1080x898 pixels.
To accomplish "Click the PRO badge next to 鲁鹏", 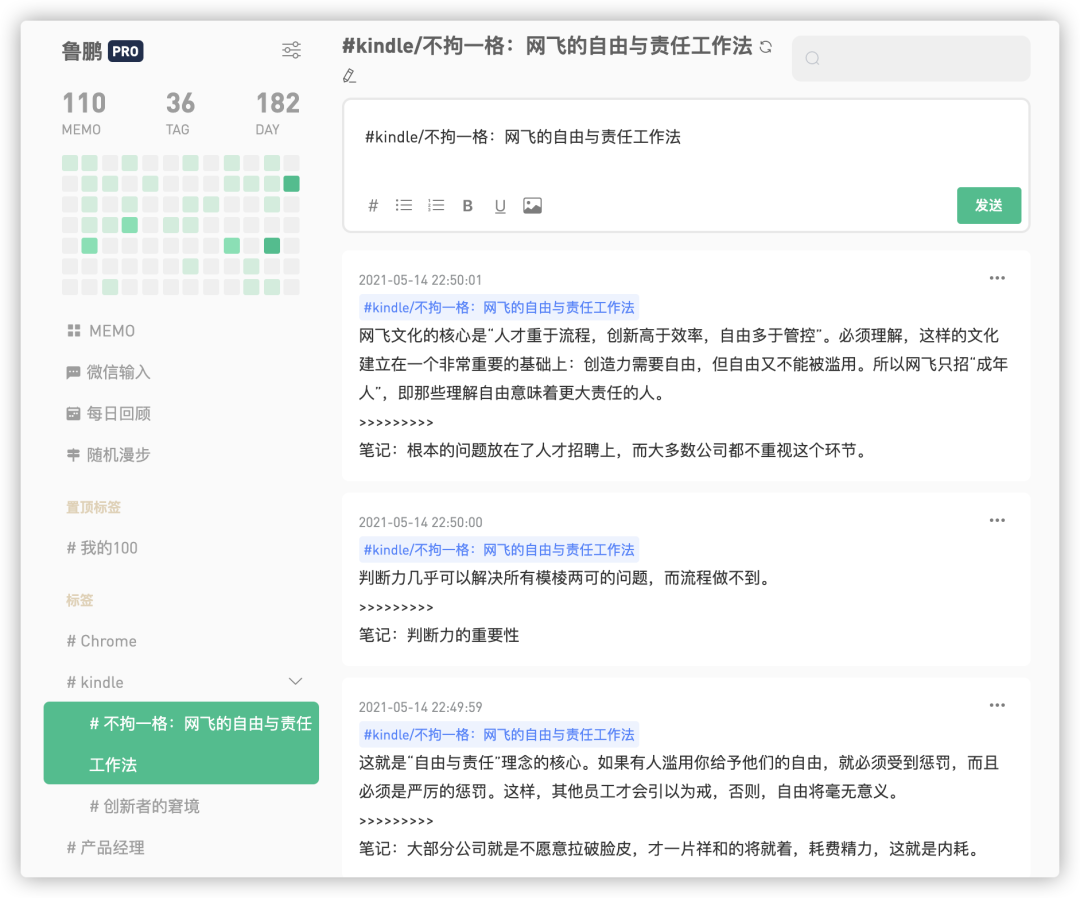I will 125,52.
